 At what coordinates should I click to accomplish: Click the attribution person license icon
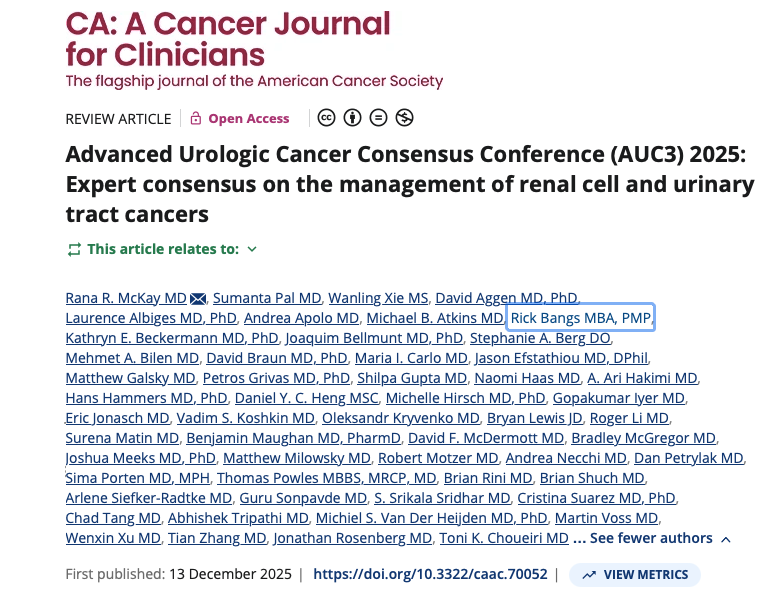pos(352,118)
